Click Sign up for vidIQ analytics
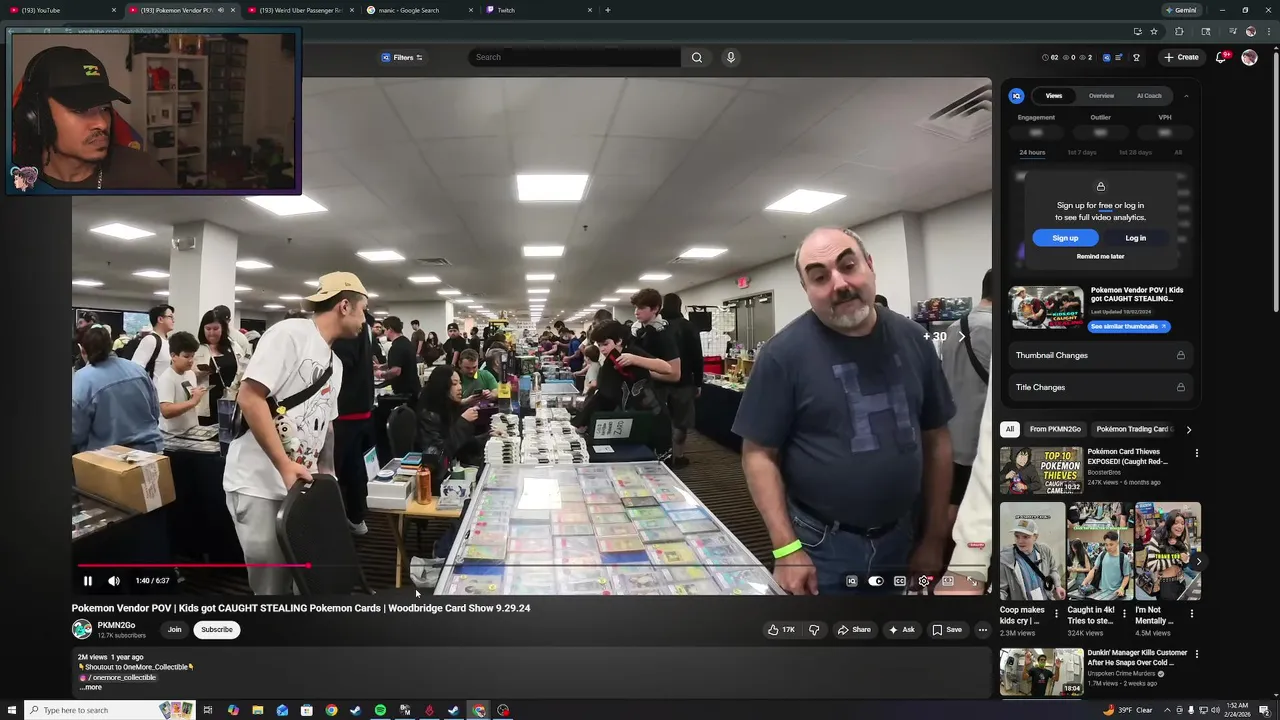Viewport: 1280px width, 720px height. [1065, 238]
